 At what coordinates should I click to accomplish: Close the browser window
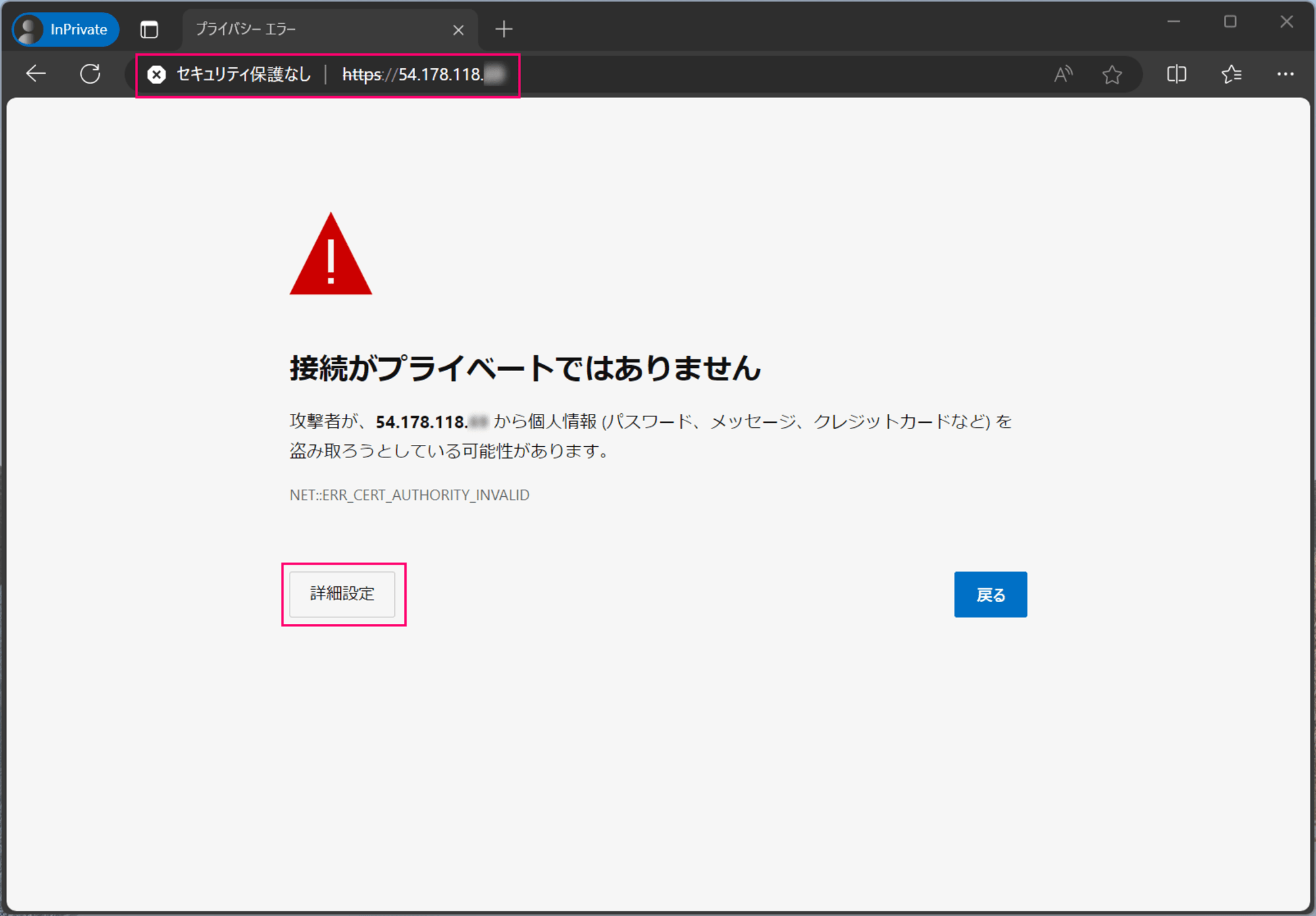1287,22
